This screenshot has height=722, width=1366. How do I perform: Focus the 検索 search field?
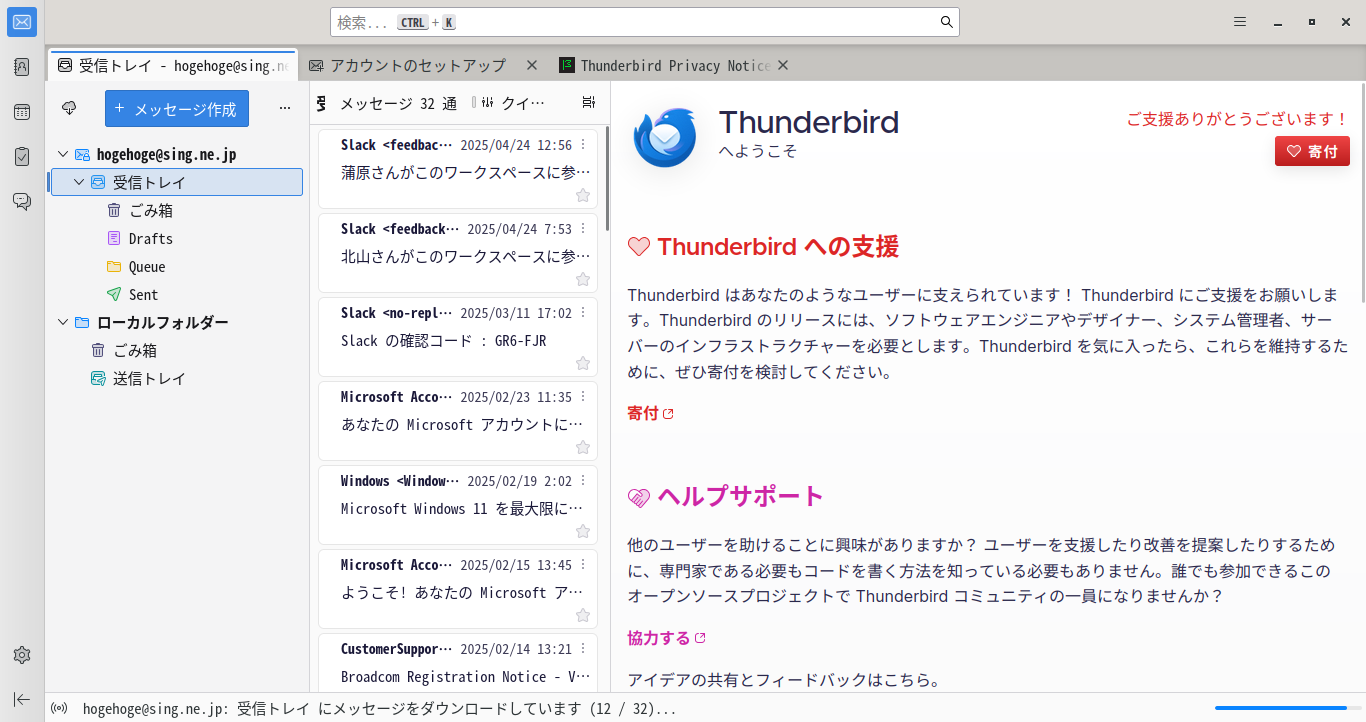(x=645, y=22)
